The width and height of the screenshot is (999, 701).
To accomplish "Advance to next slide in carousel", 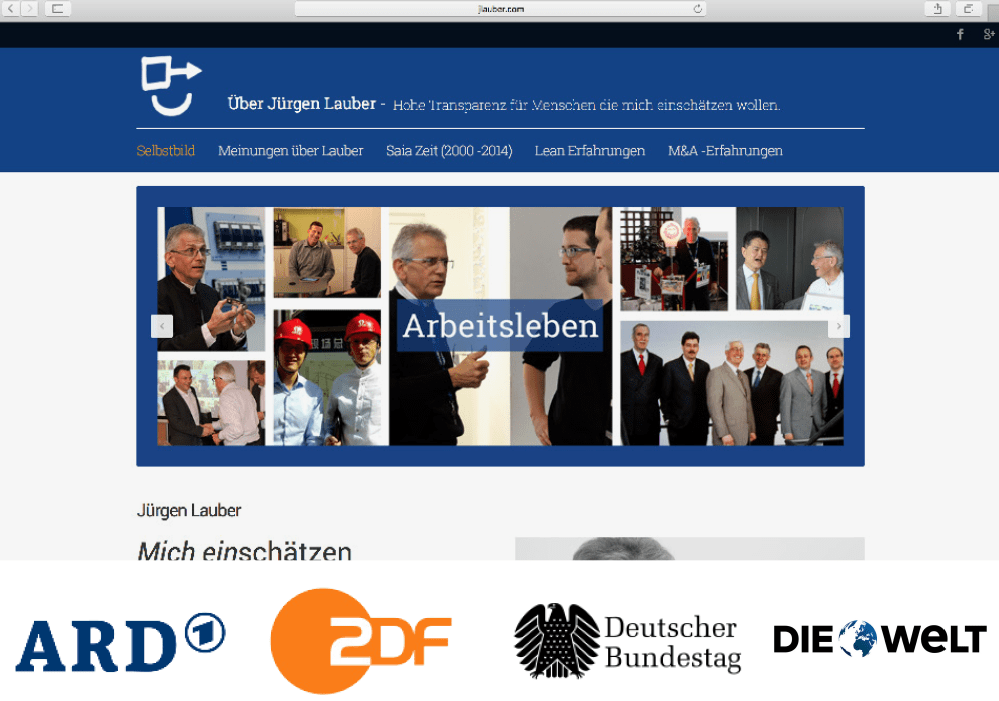I will 839,326.
